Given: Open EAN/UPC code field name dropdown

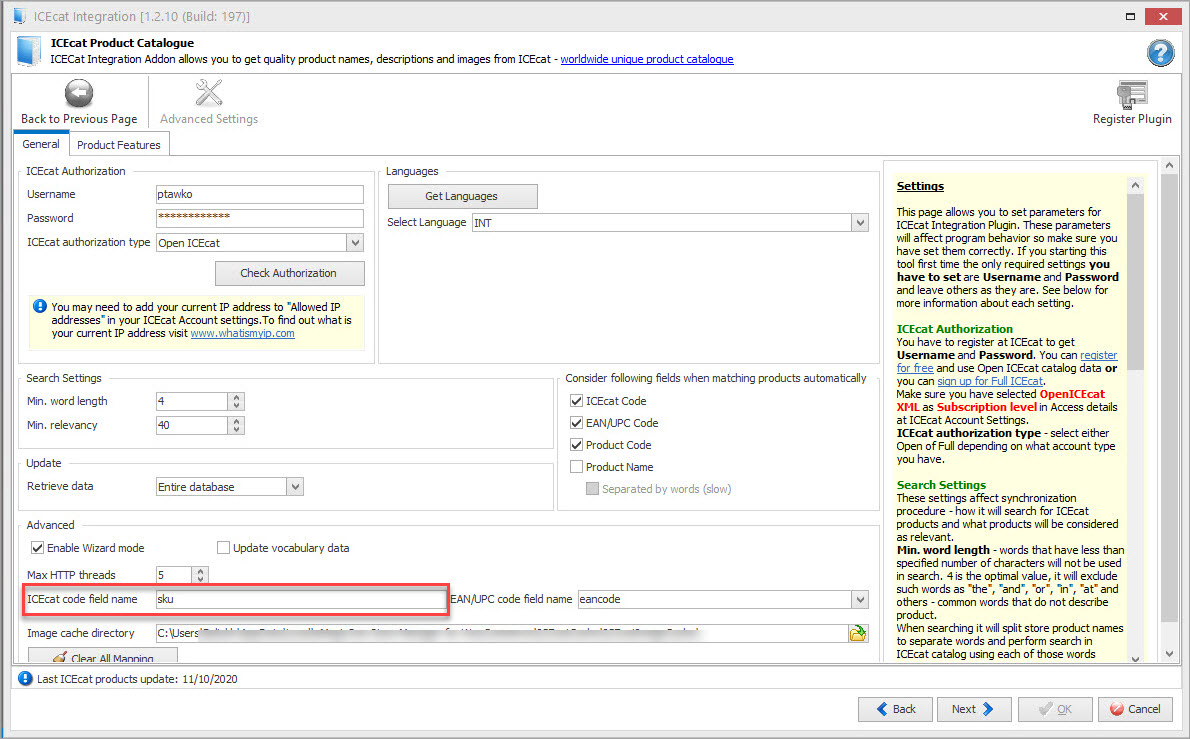Looking at the screenshot, I should coord(859,599).
